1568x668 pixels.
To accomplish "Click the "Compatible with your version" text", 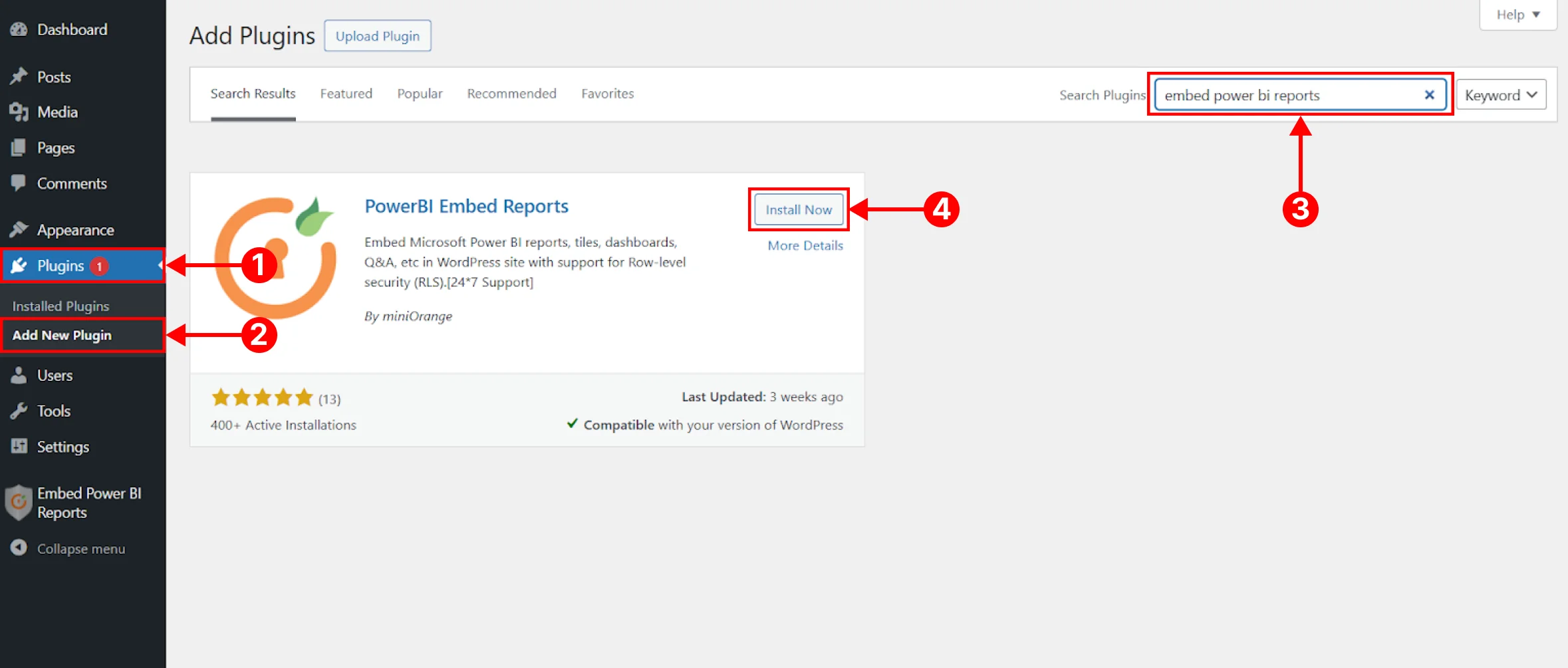I will coord(713,425).
